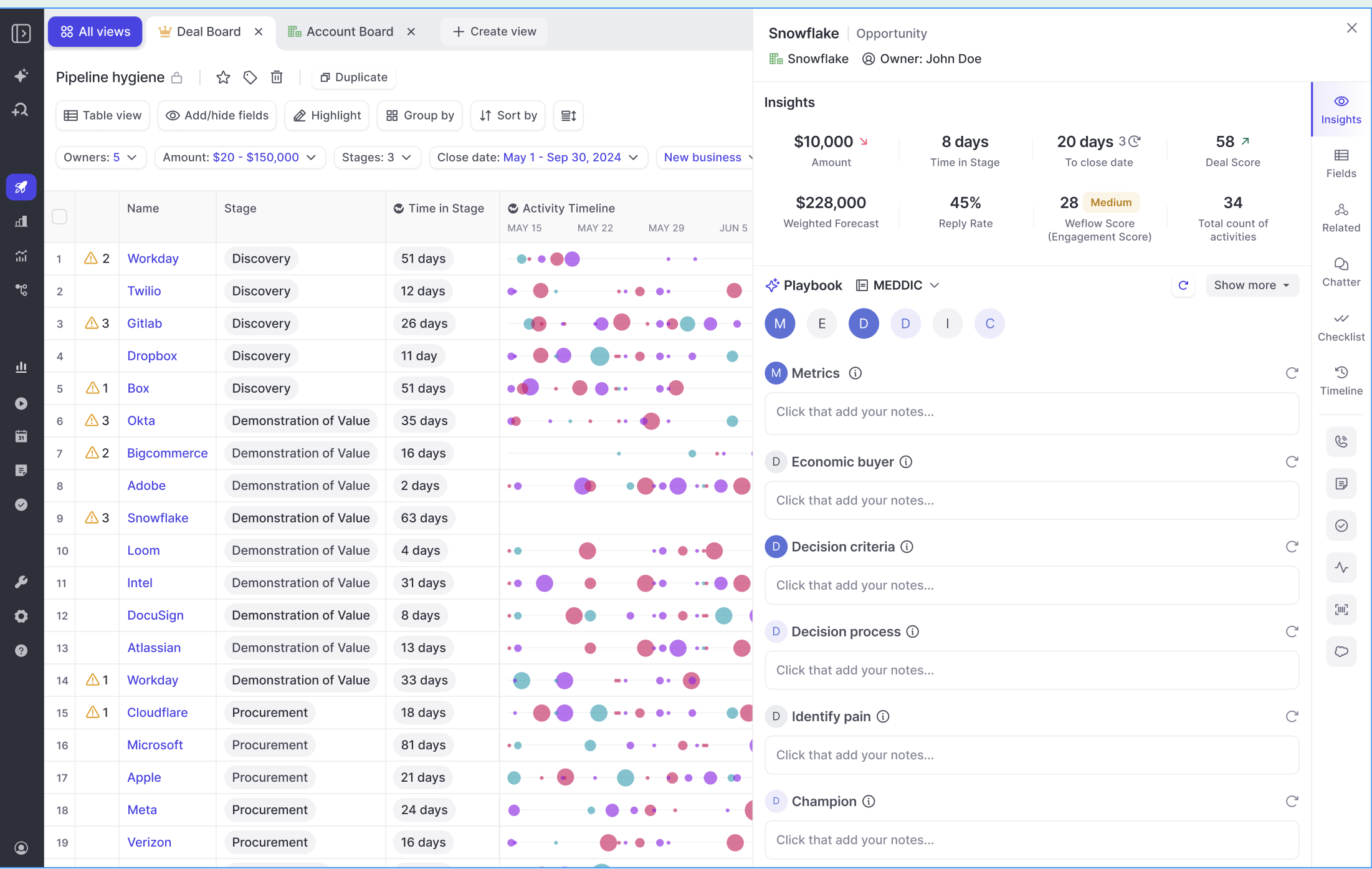Open the Verizon opportunity link

(x=149, y=842)
